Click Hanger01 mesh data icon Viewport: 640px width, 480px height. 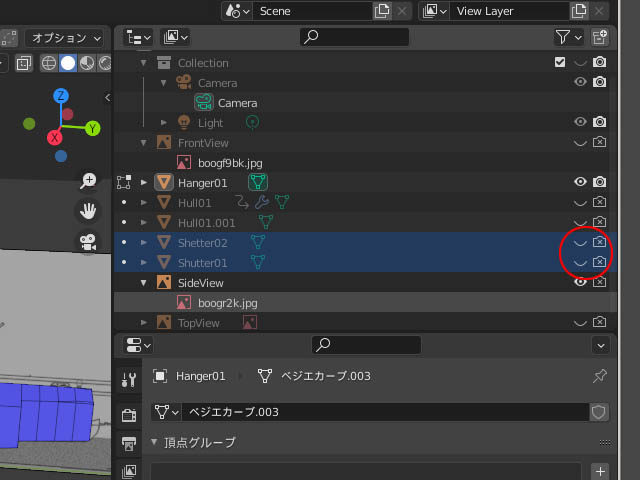[x=258, y=182]
